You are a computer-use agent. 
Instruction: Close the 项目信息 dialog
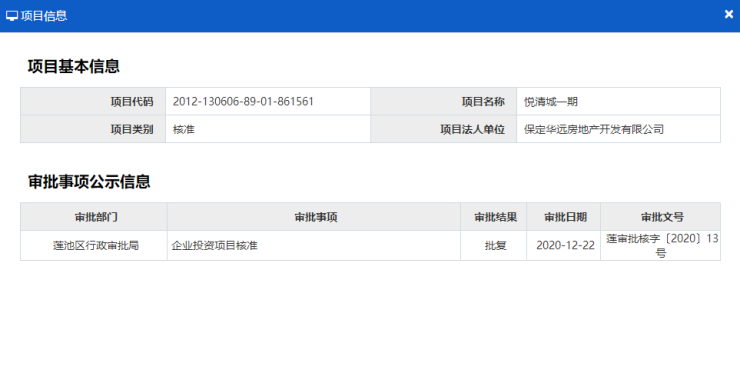point(729,15)
